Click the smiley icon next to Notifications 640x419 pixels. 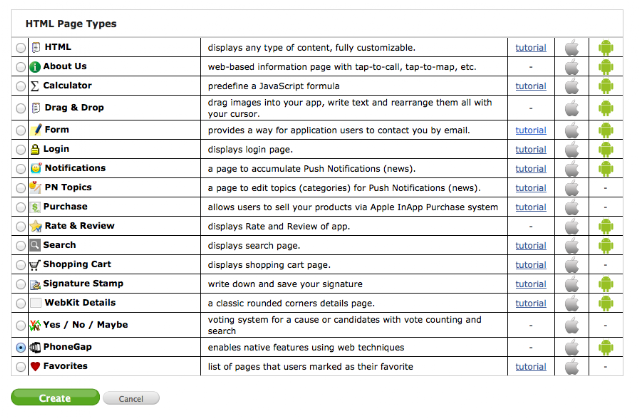(x=36, y=168)
